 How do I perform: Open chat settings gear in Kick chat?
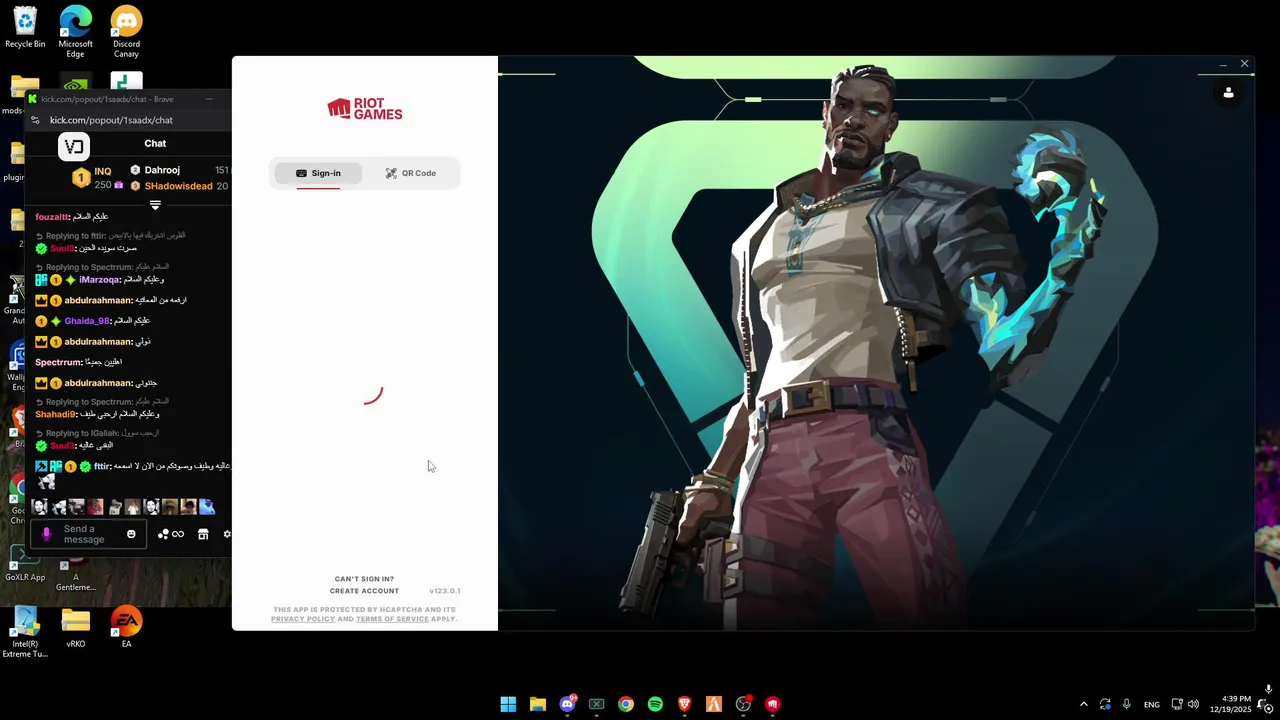227,534
